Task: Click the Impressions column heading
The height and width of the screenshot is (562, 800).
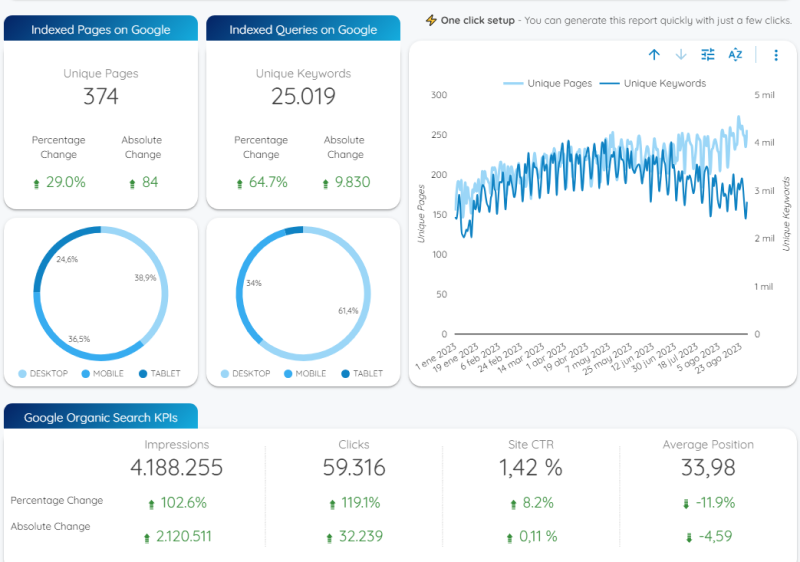Action: 177,445
